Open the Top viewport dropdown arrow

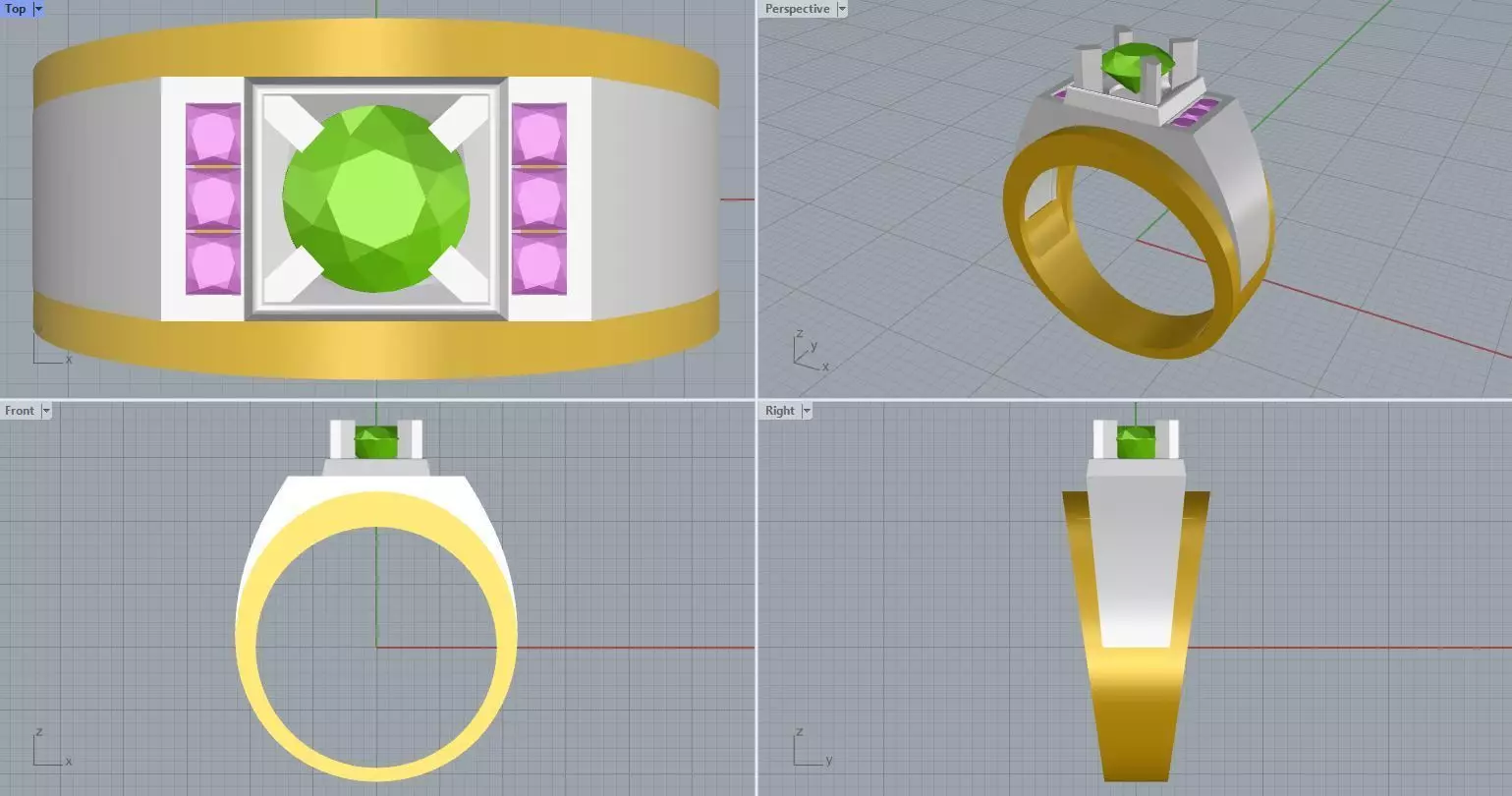[38, 9]
